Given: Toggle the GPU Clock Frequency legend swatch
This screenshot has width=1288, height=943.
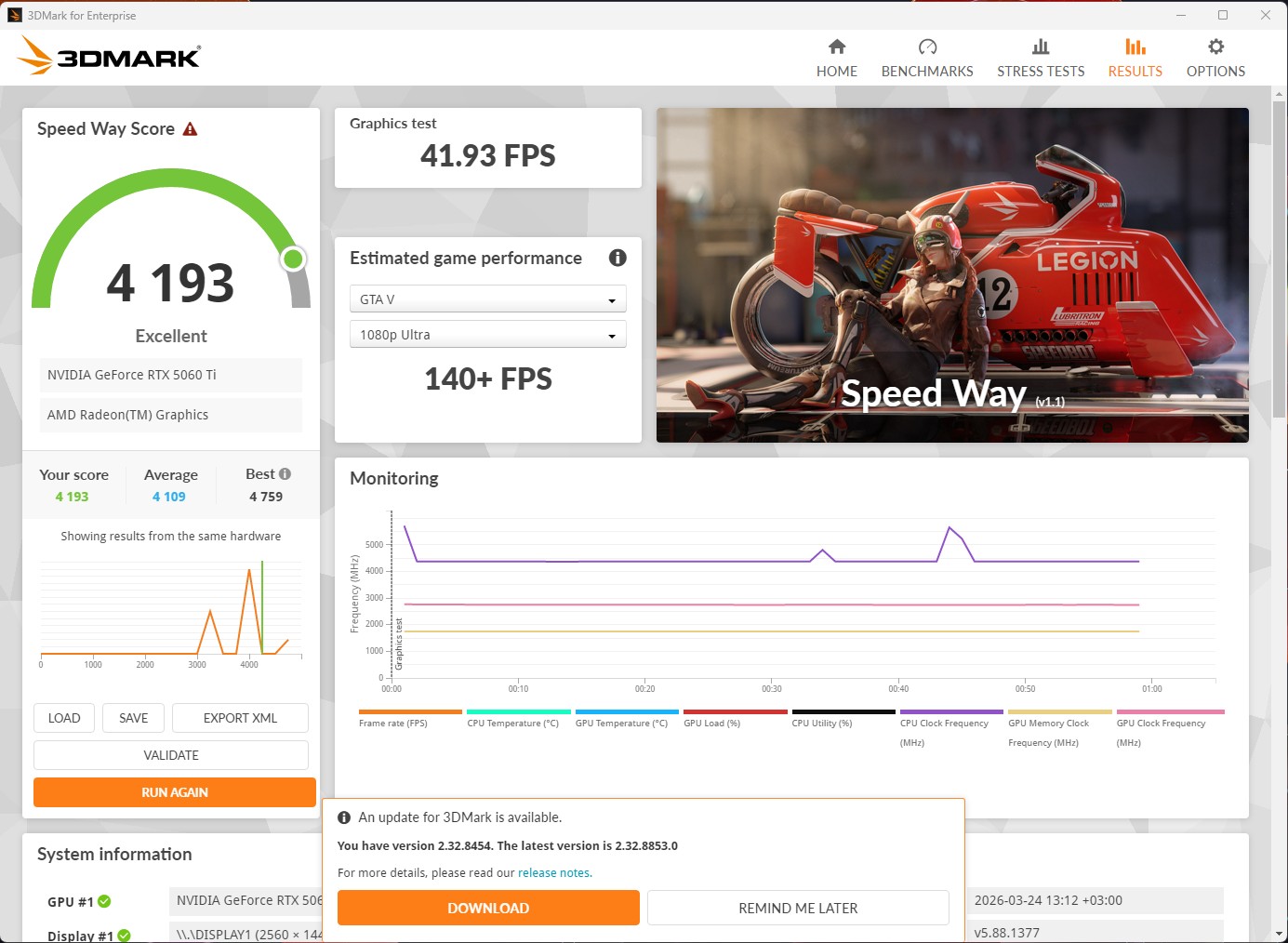Looking at the screenshot, I should [x=1170, y=712].
